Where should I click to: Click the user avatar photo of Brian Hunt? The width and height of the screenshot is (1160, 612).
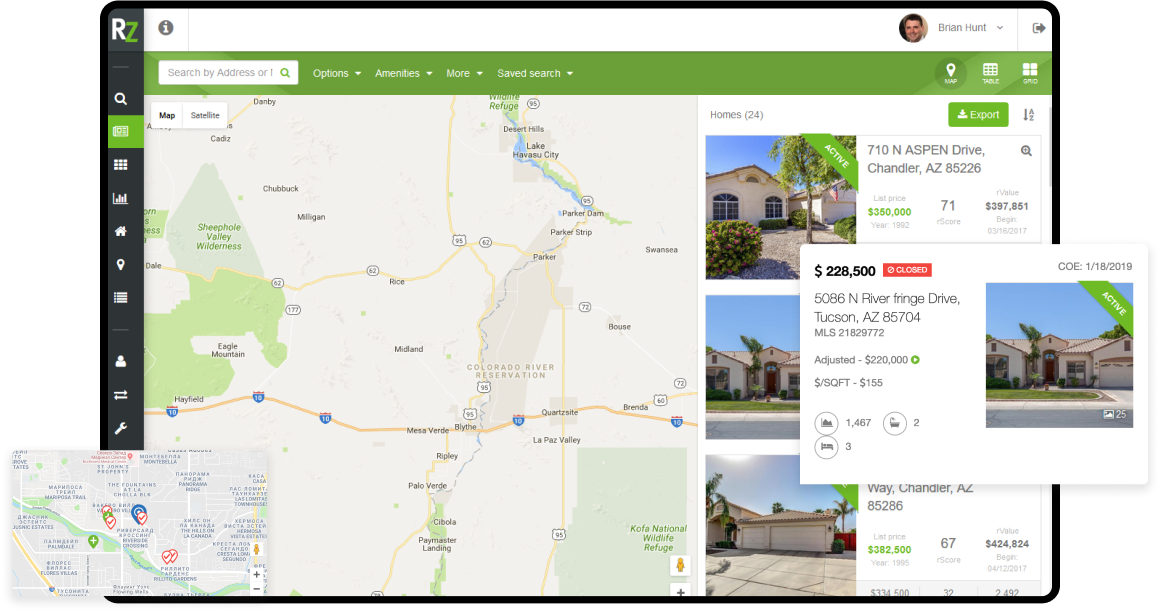click(x=913, y=28)
